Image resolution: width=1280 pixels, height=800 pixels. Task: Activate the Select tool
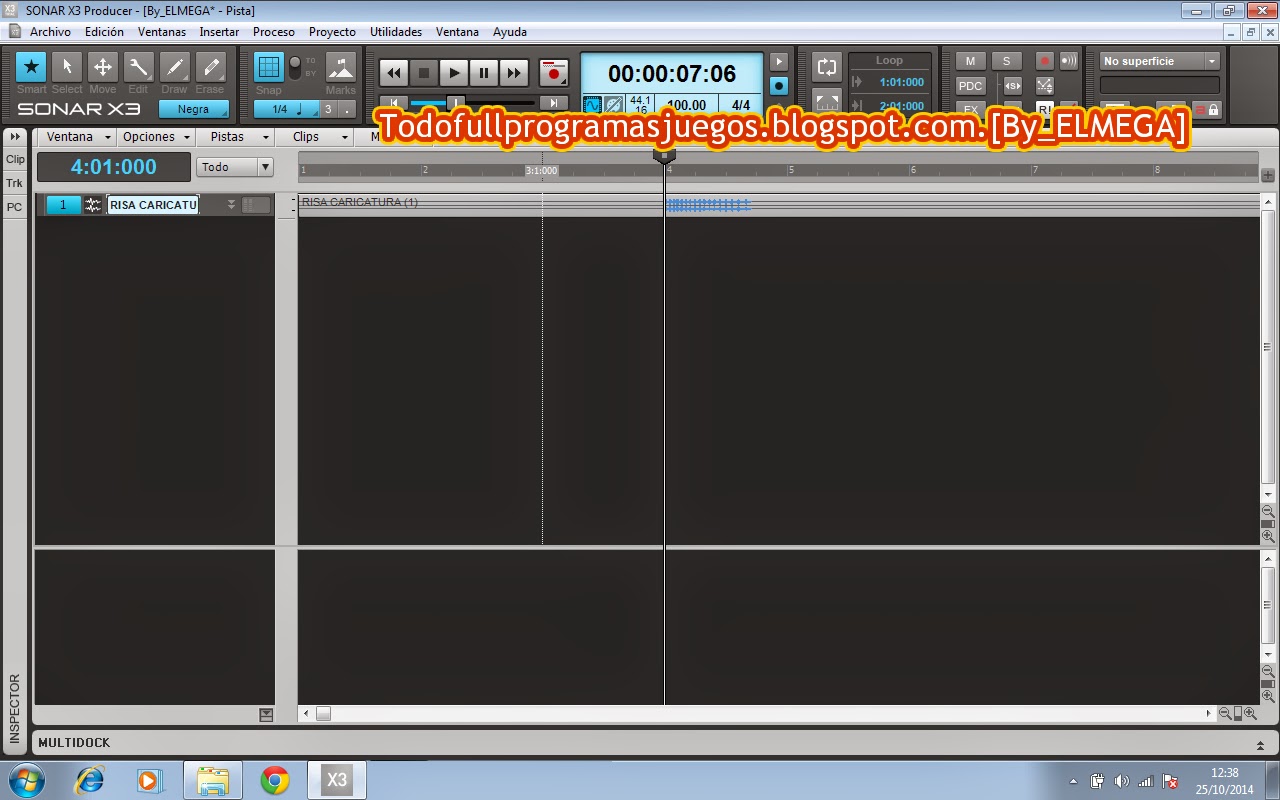67,68
